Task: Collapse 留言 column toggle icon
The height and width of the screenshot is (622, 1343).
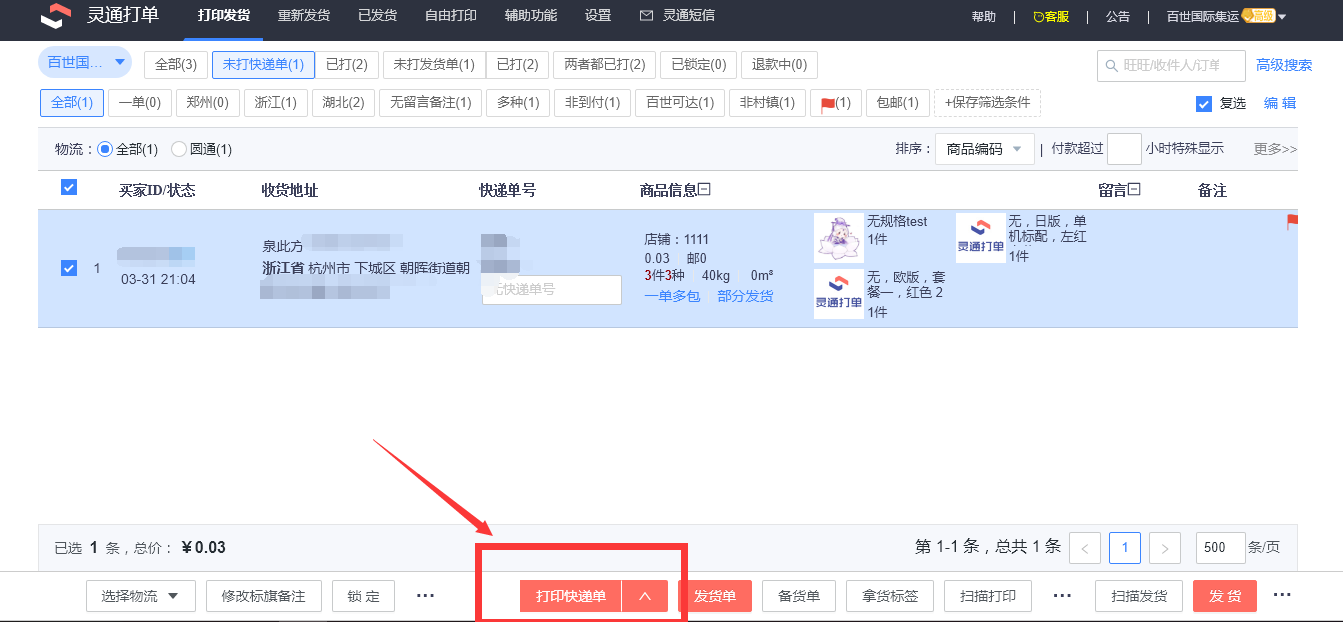Action: [x=1134, y=189]
